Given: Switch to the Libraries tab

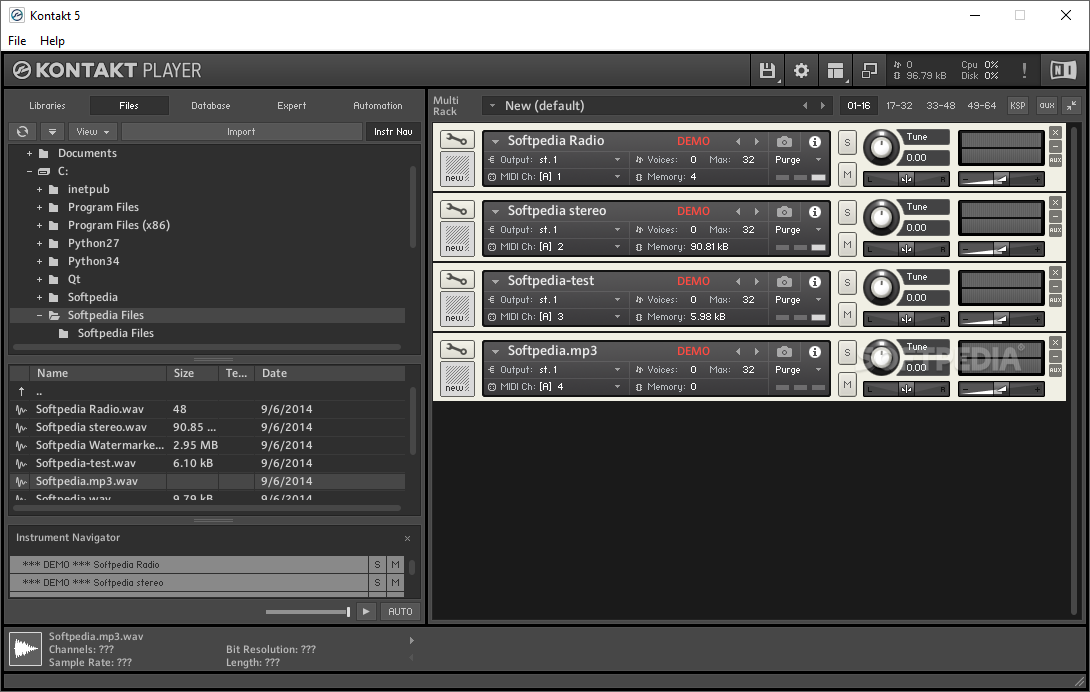Looking at the screenshot, I should [47, 106].
